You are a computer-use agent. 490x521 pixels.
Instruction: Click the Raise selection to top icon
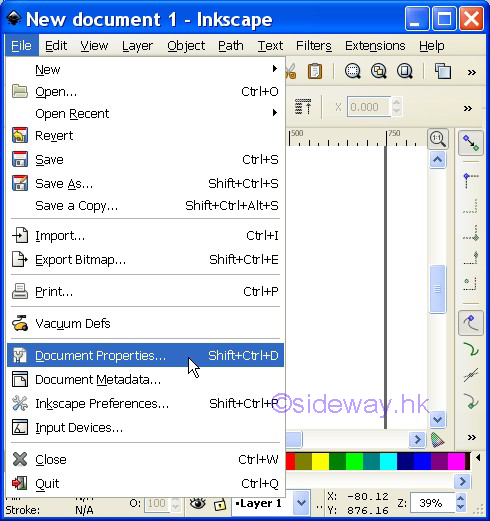(303, 107)
